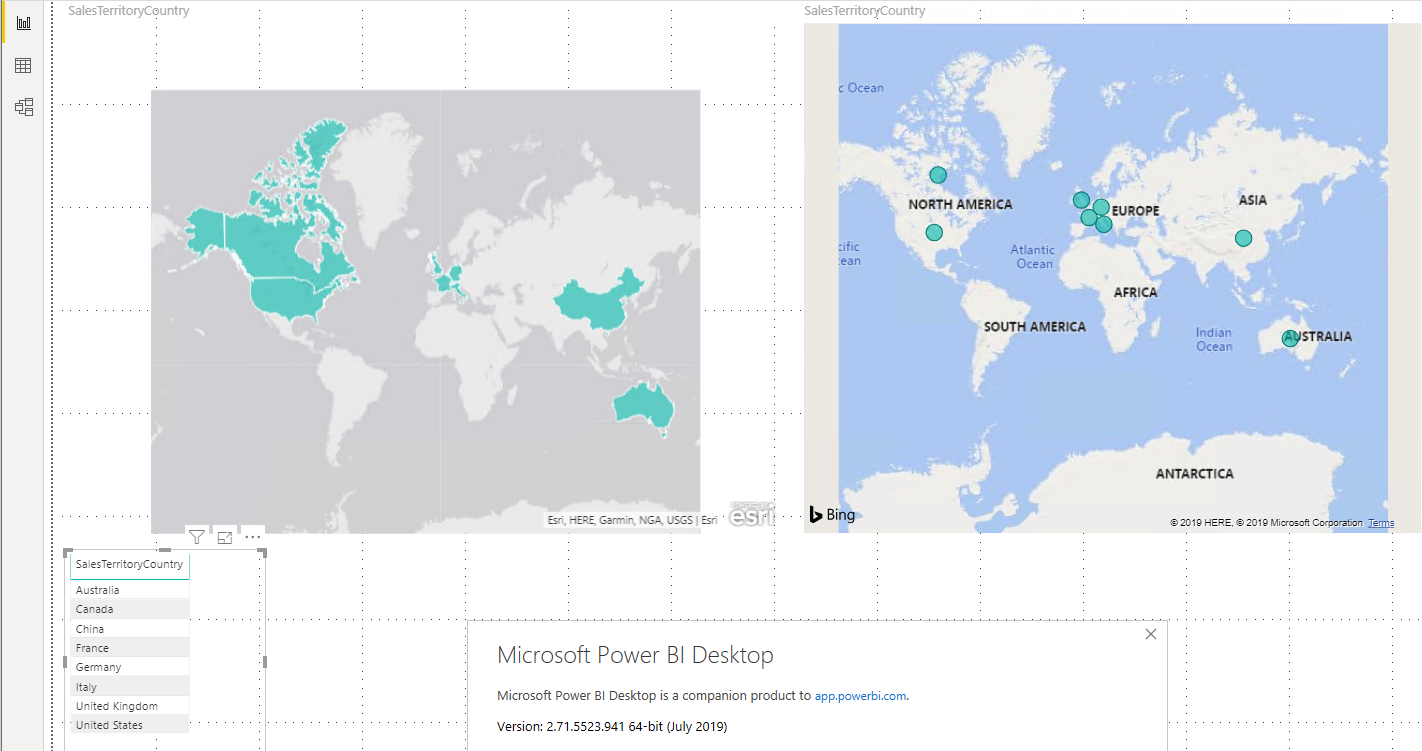Select the China row in the table
The height and width of the screenshot is (751, 1422).
tap(129, 629)
